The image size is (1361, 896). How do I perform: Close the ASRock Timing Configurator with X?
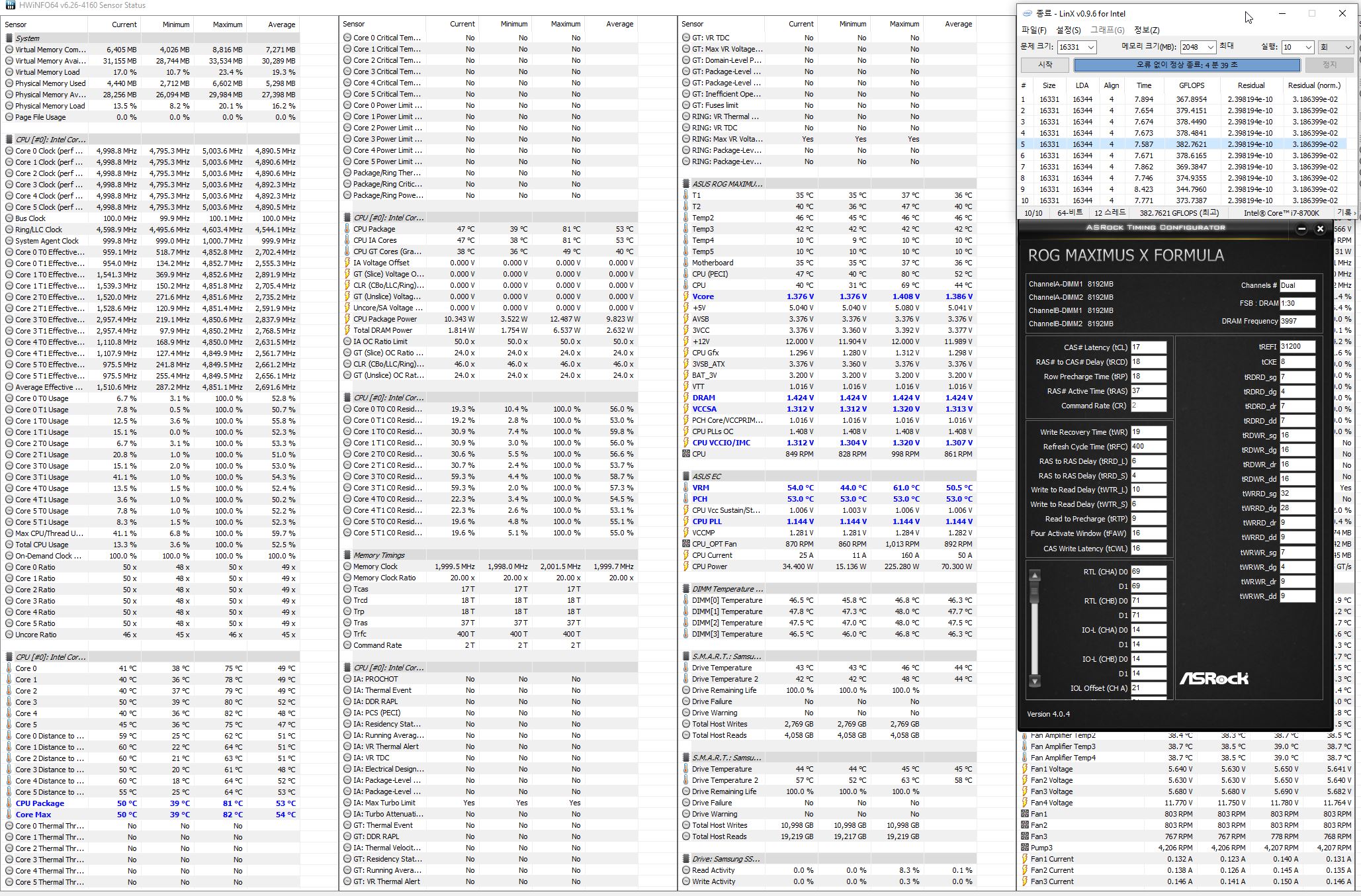coord(1320,229)
